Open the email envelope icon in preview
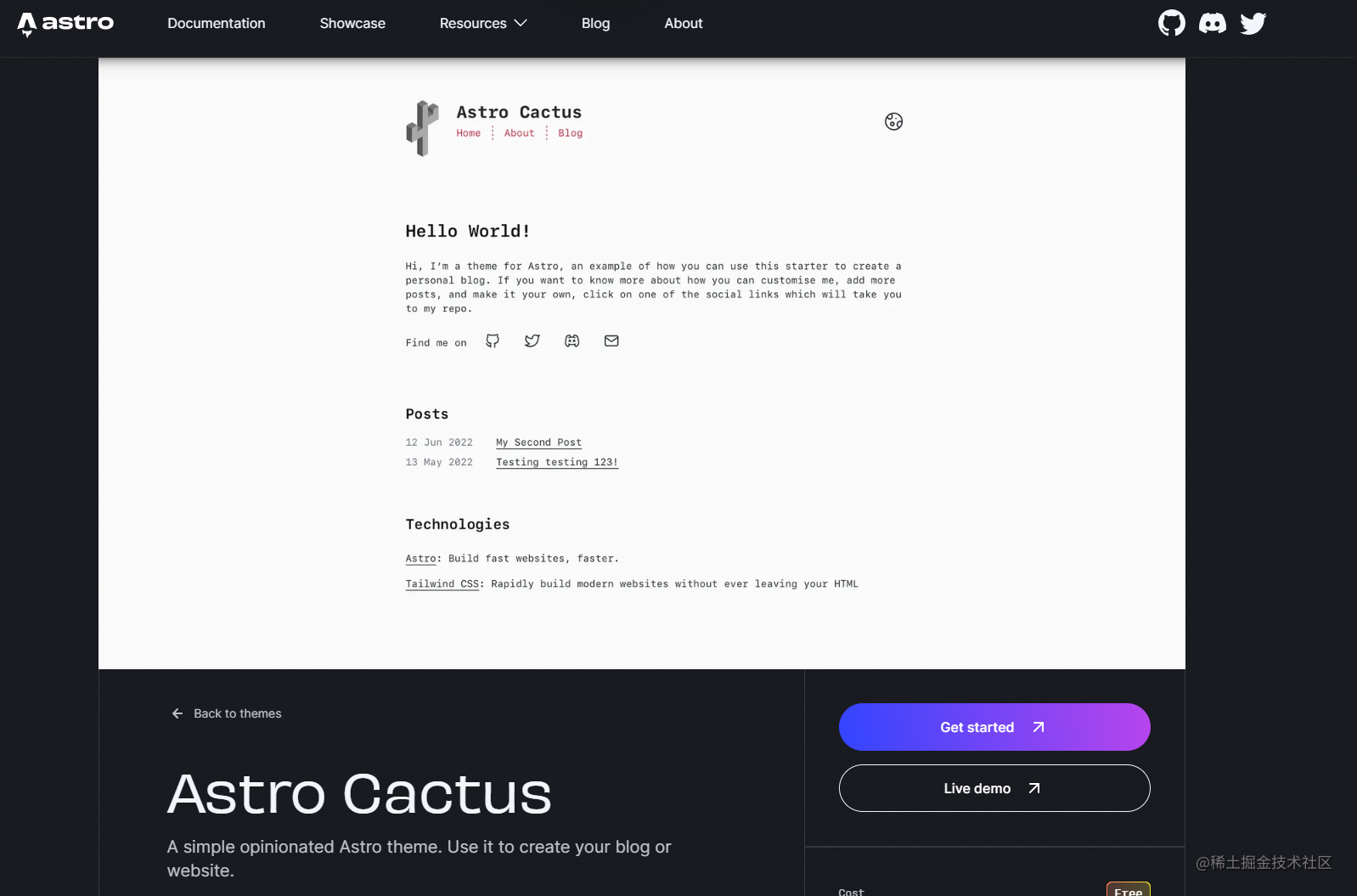This screenshot has height=896, width=1357. [611, 341]
